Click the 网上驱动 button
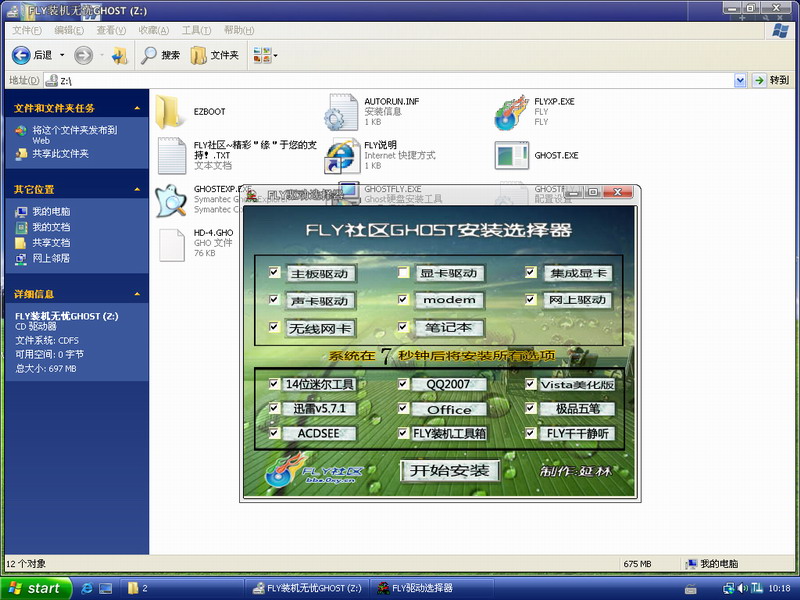The width and height of the screenshot is (800, 600). (578, 300)
